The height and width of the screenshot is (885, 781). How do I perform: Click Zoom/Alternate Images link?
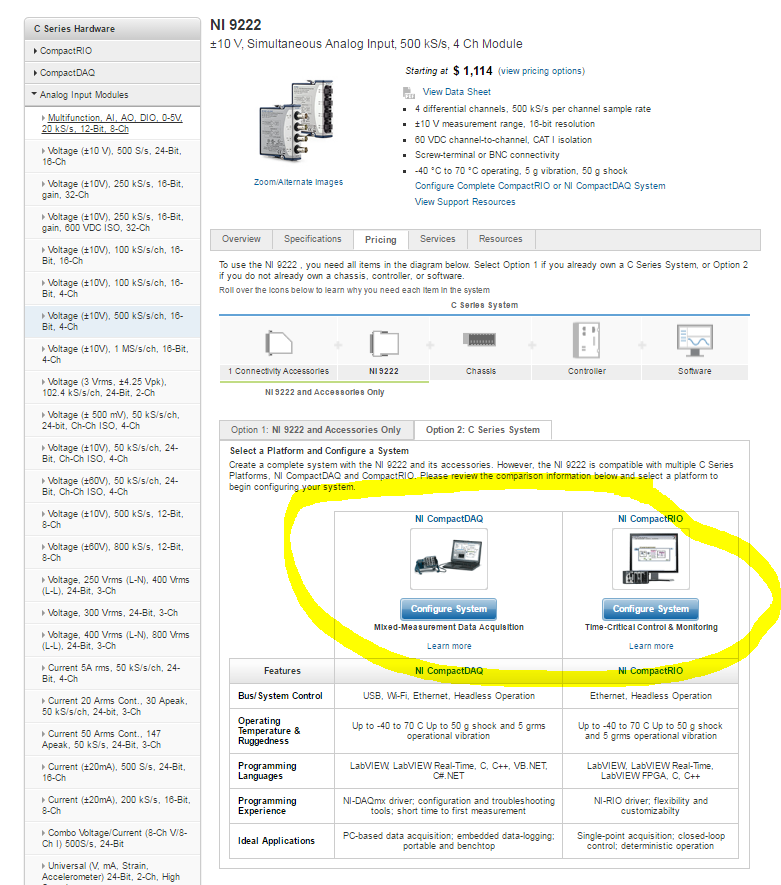pyautogui.click(x=299, y=182)
